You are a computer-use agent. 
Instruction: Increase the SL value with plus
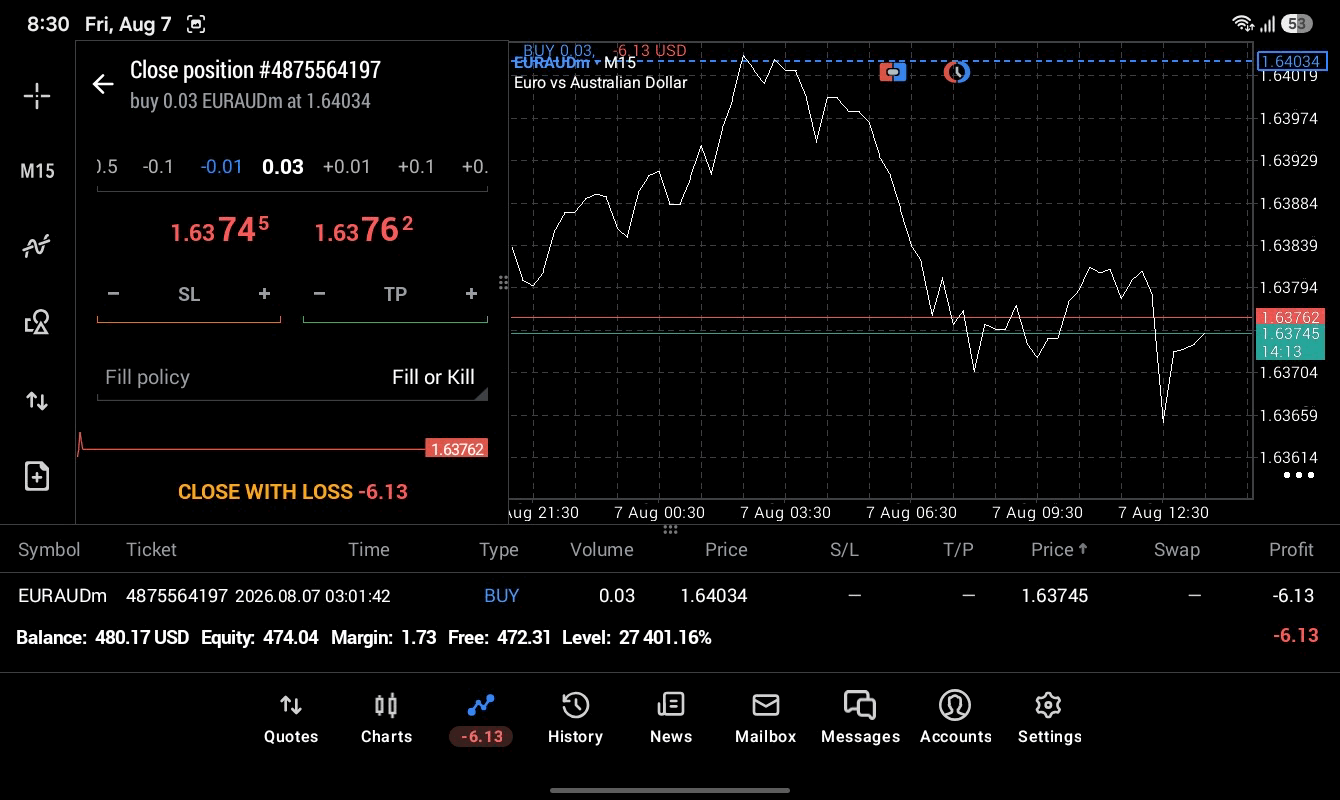pyautogui.click(x=264, y=294)
